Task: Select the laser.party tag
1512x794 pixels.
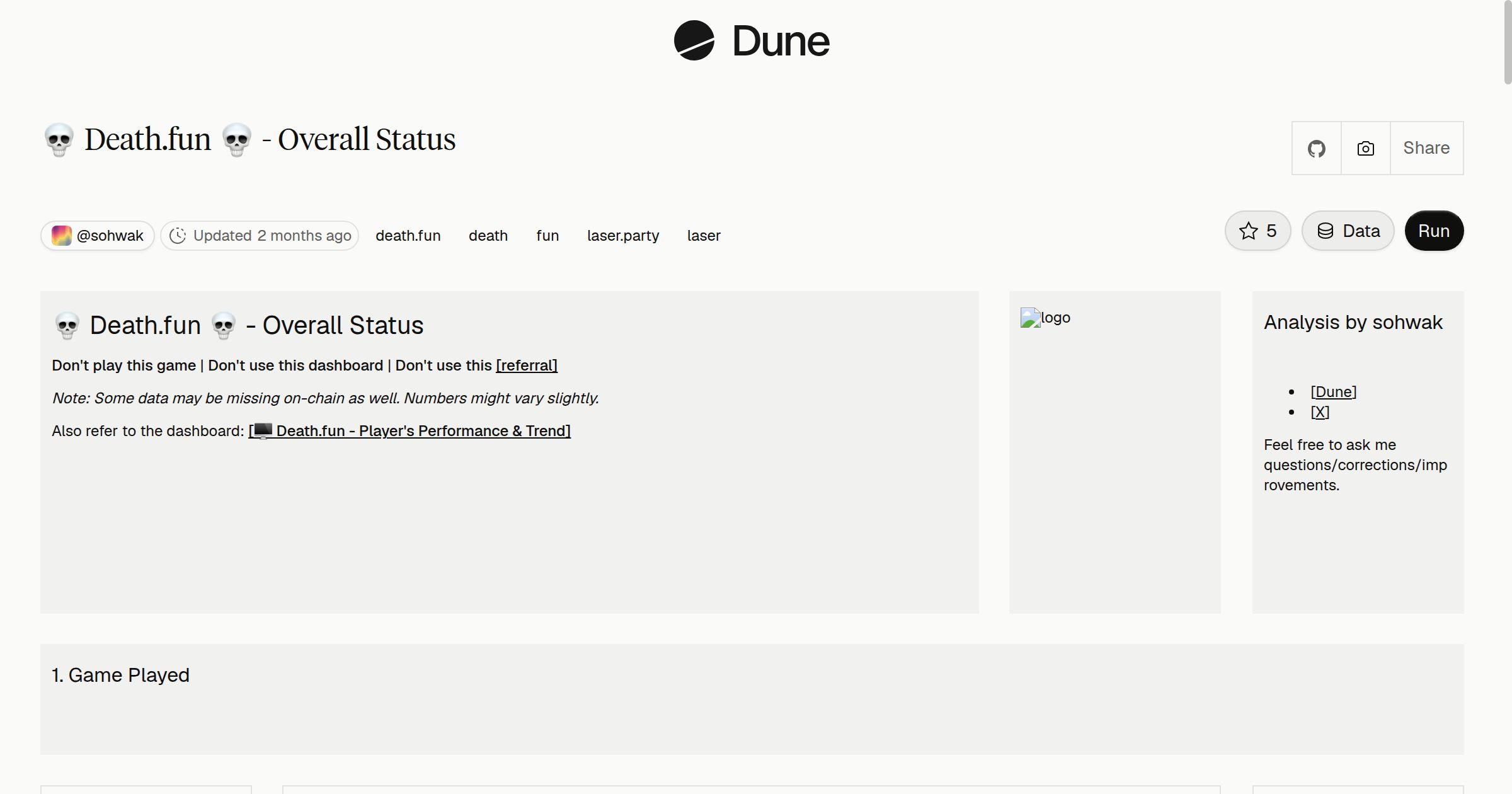Action: coord(623,236)
